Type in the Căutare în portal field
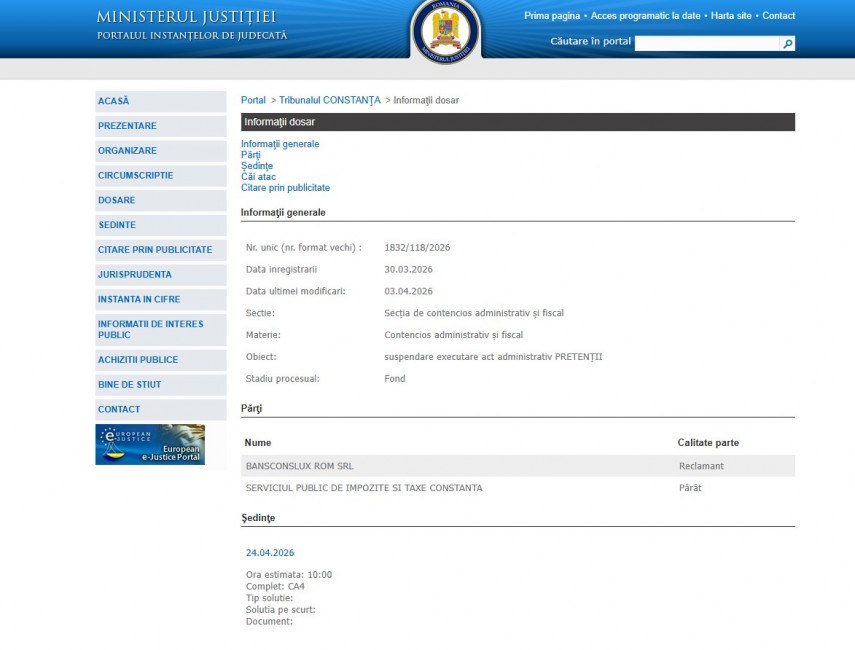 coord(706,43)
